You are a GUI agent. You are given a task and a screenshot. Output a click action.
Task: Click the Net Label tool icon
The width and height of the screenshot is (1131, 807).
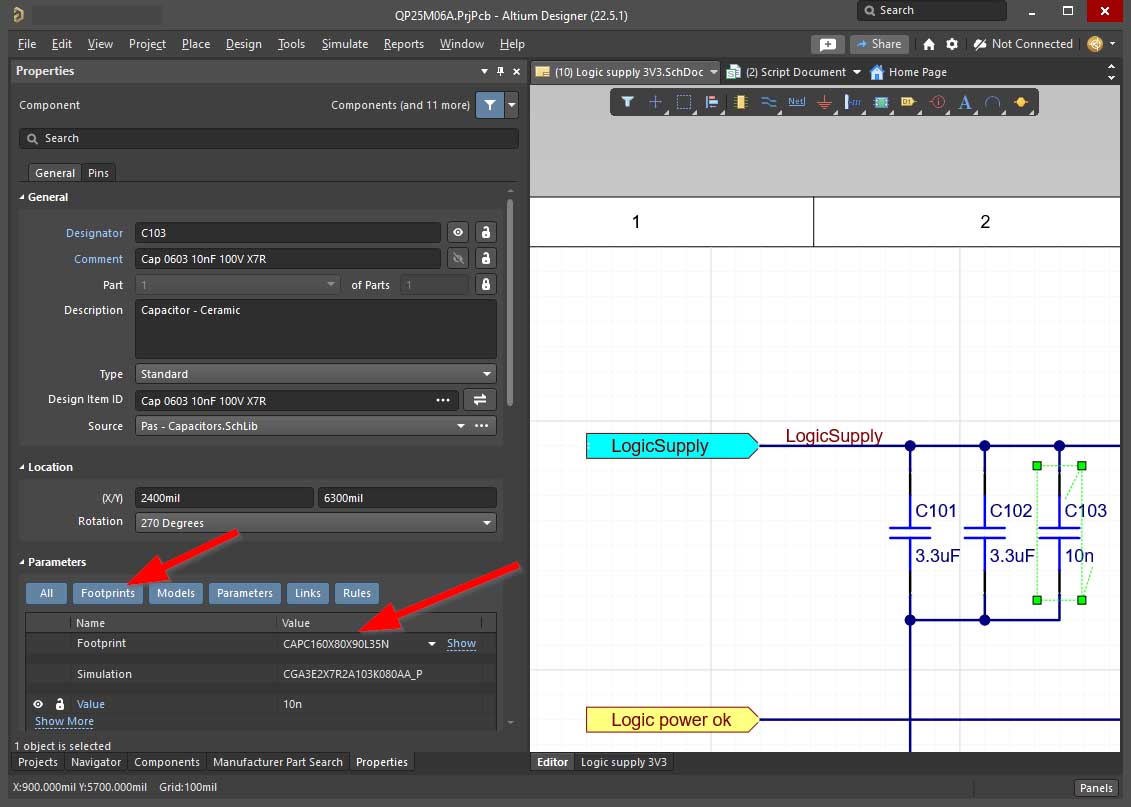[x=796, y=102]
